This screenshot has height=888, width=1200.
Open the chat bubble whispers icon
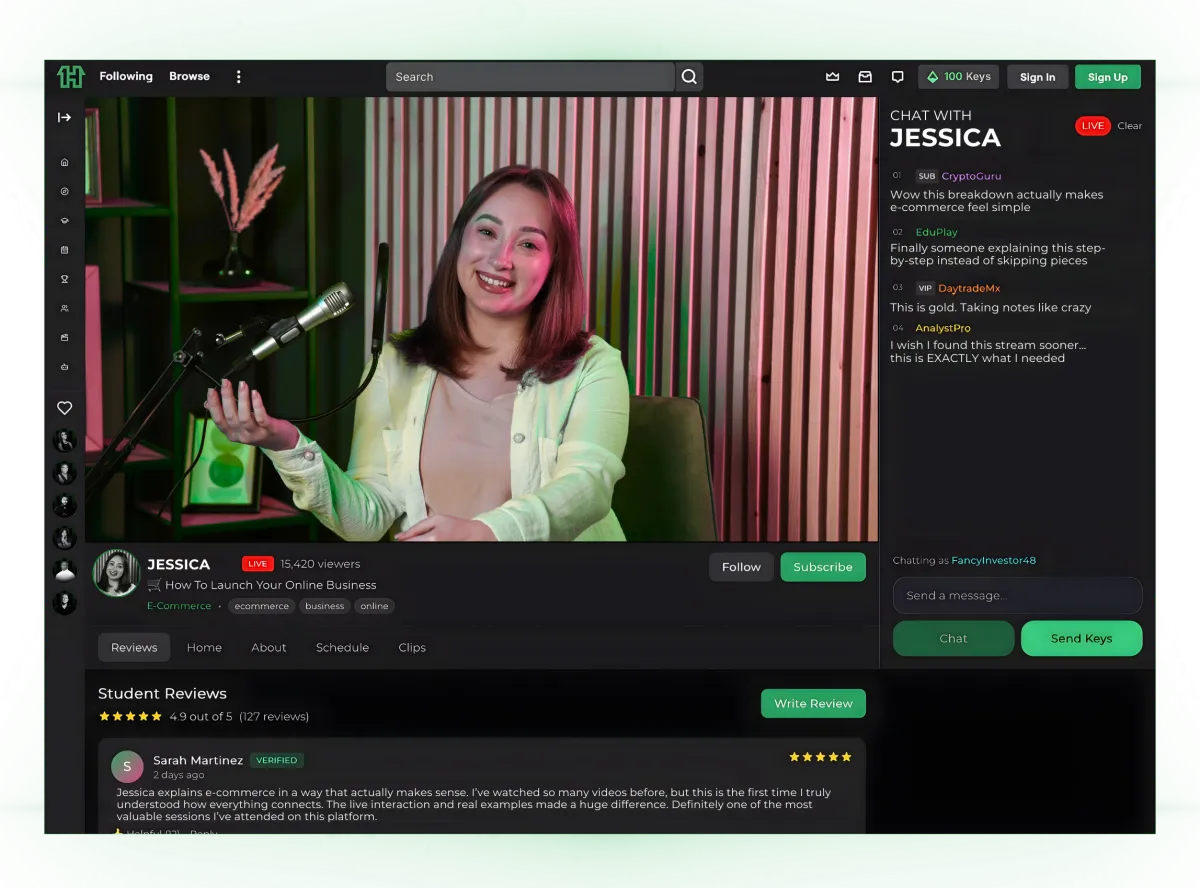click(897, 77)
